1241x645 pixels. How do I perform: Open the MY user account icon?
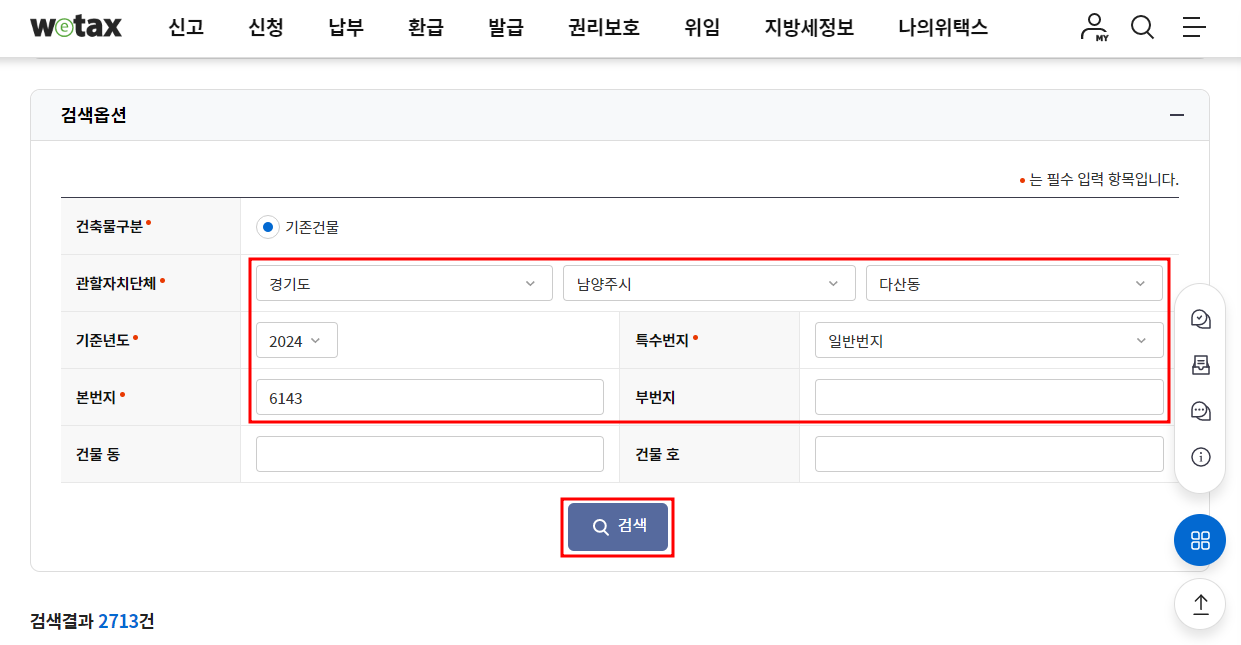(1094, 27)
